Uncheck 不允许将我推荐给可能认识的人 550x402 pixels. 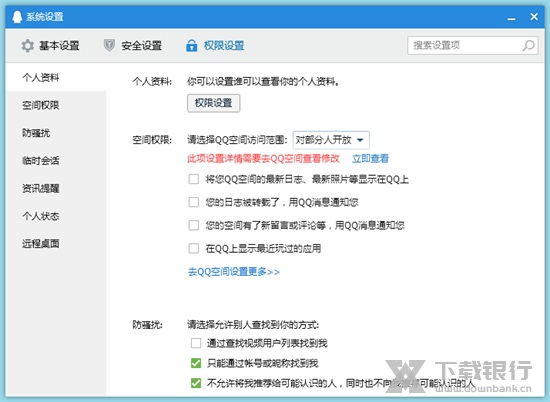coord(196,383)
